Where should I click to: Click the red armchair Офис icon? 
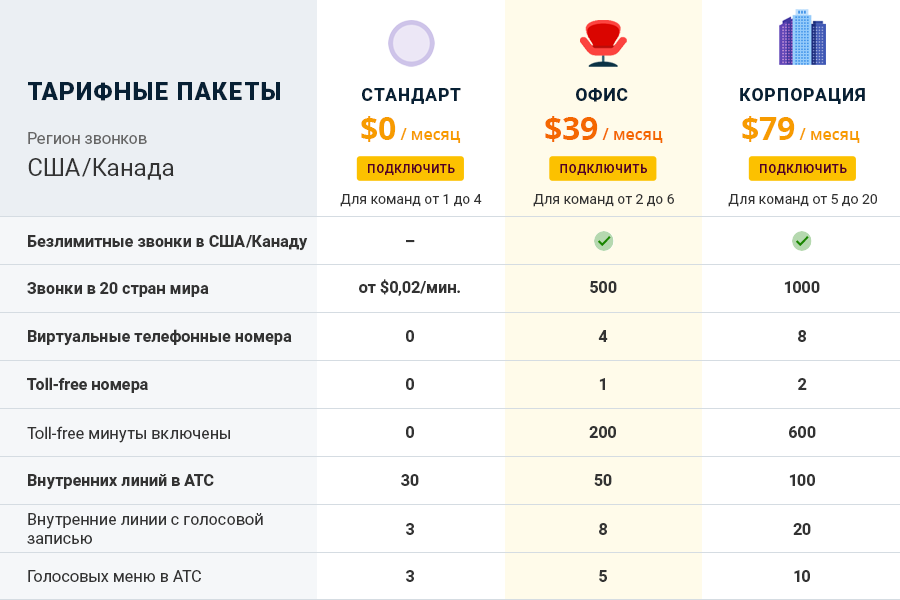(603, 44)
